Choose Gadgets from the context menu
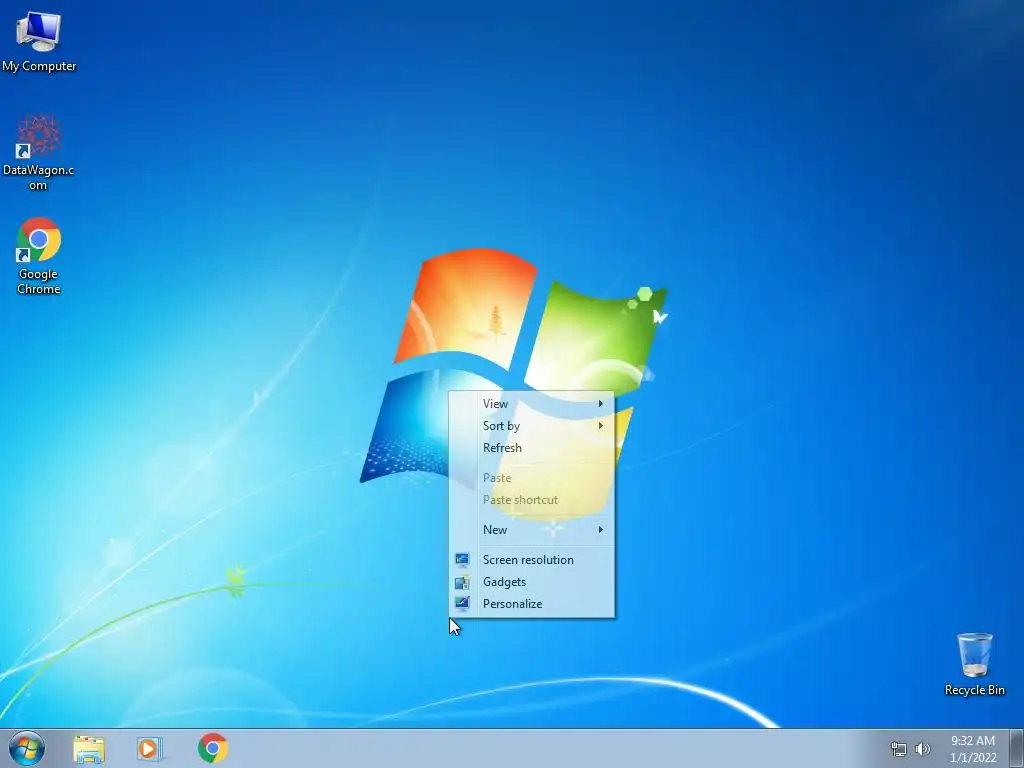 coord(532,582)
